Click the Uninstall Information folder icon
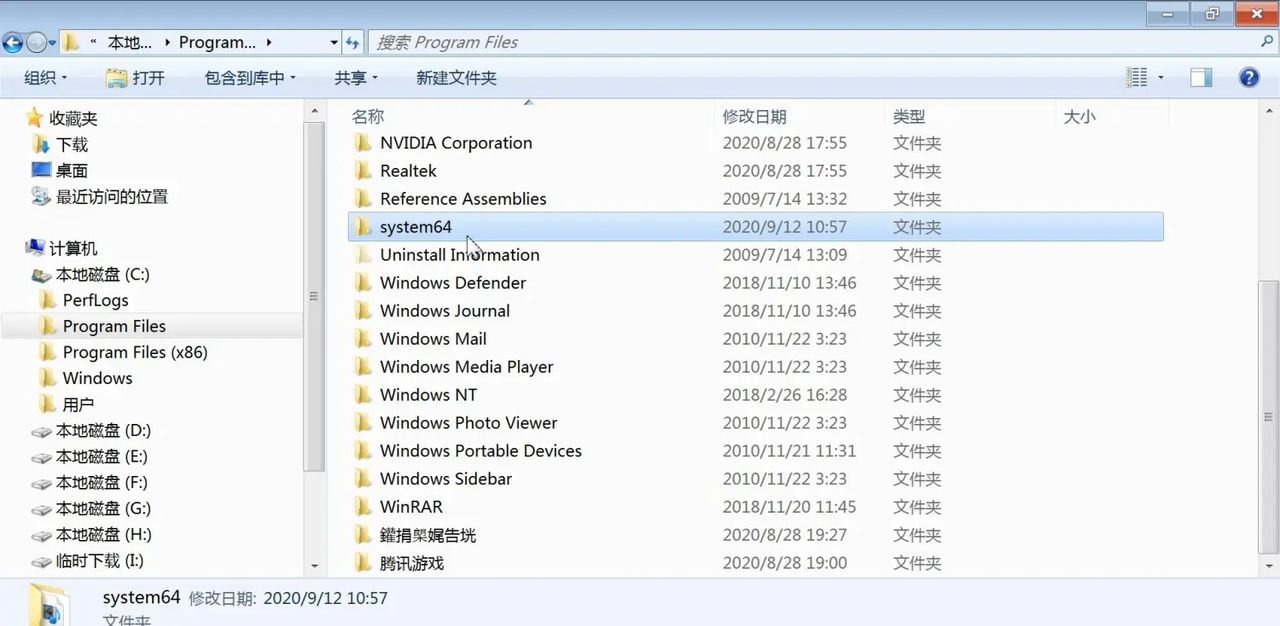Image resolution: width=1280 pixels, height=626 pixels. (x=363, y=255)
